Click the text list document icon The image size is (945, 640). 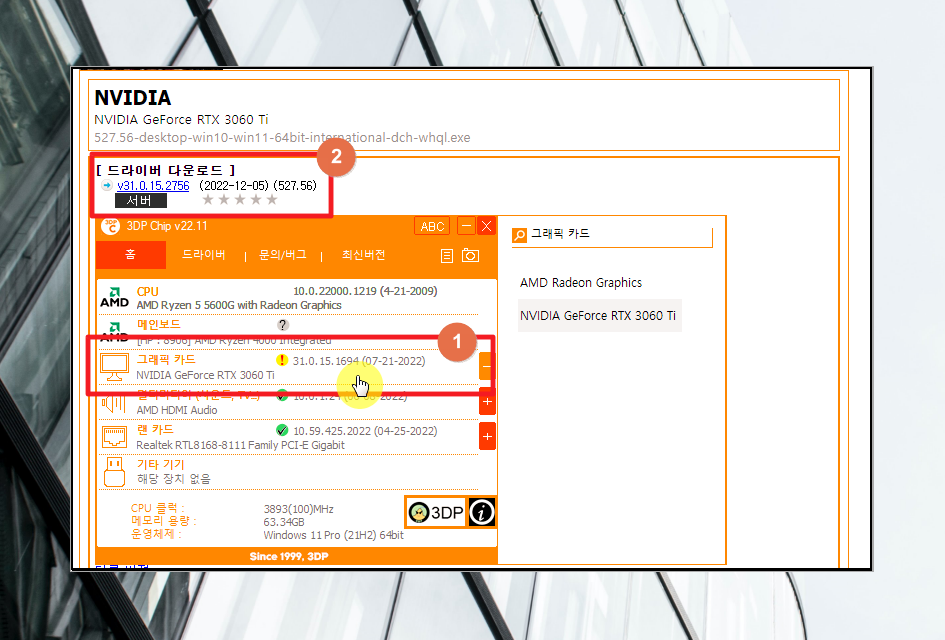point(447,256)
